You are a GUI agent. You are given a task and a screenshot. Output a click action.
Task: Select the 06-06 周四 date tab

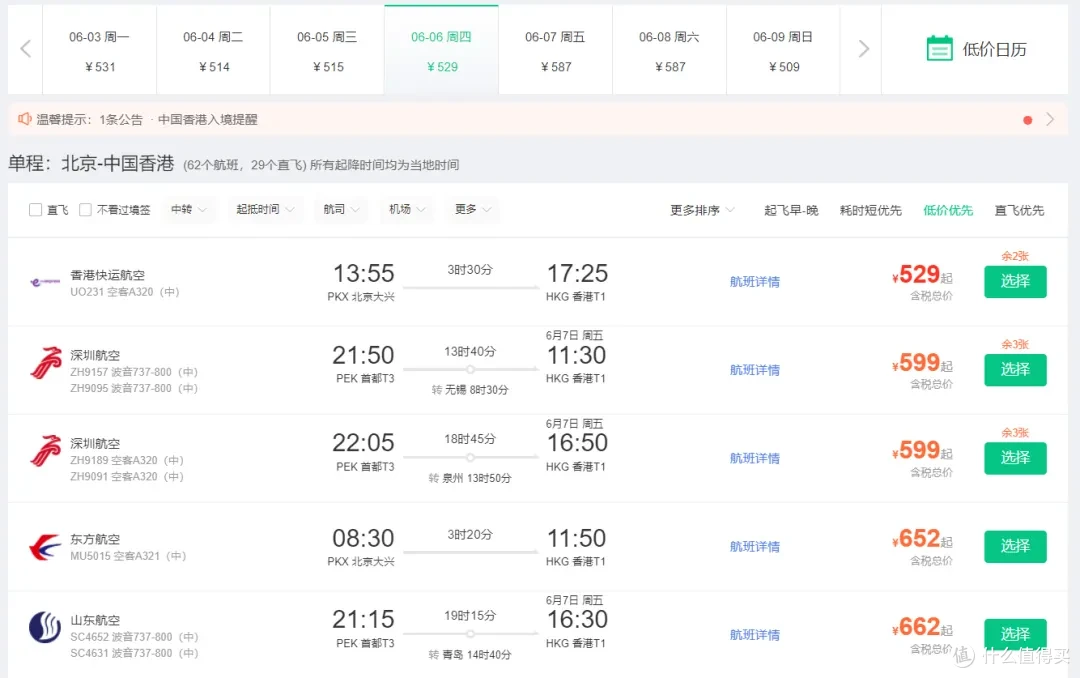tap(442, 50)
